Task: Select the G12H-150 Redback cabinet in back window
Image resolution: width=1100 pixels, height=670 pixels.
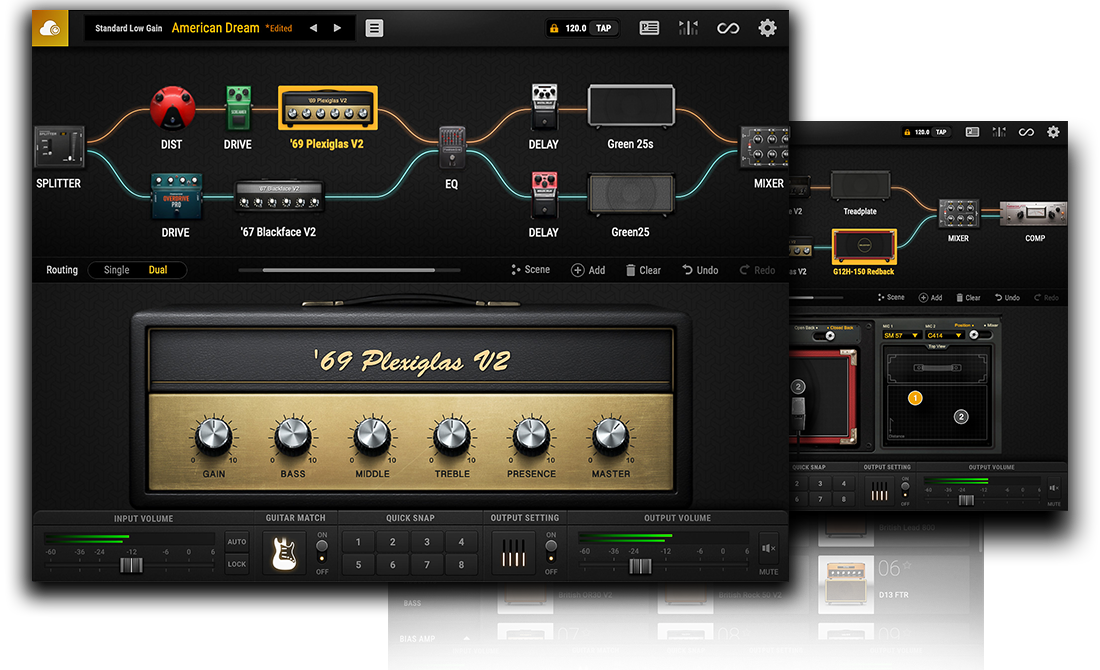Action: pos(864,246)
